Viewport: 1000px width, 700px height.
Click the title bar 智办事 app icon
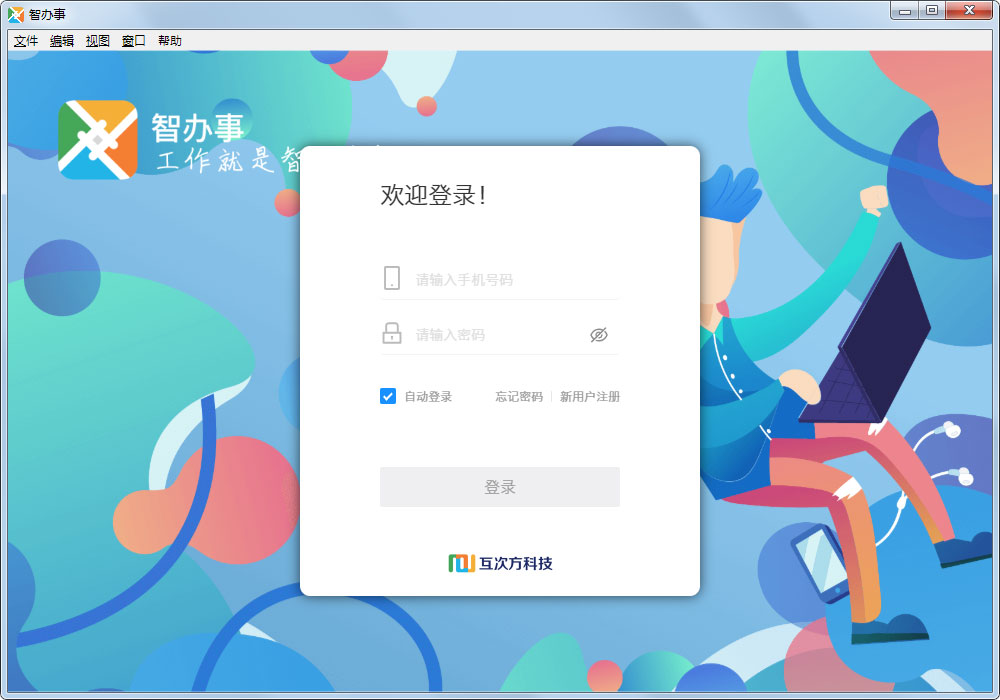point(16,14)
